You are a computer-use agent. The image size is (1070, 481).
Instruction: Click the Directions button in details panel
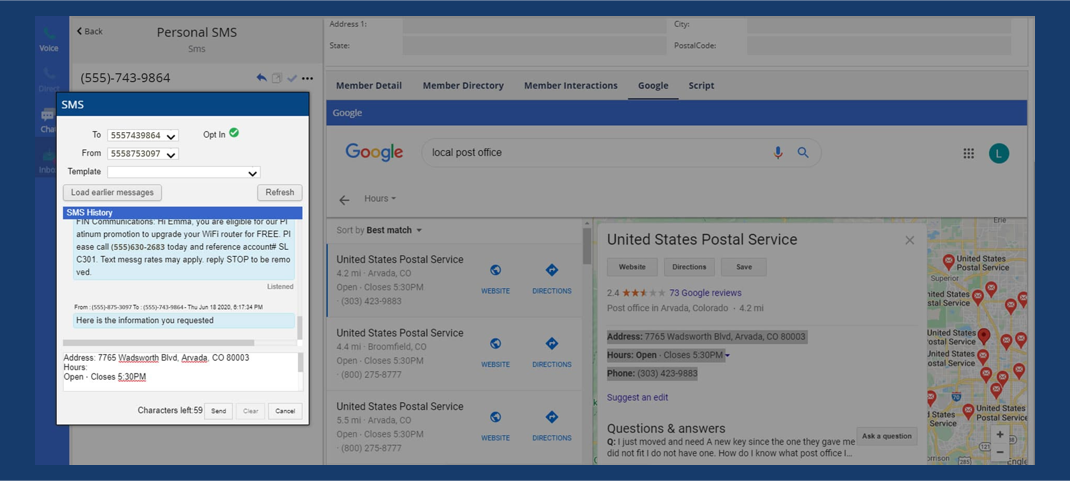pos(689,267)
